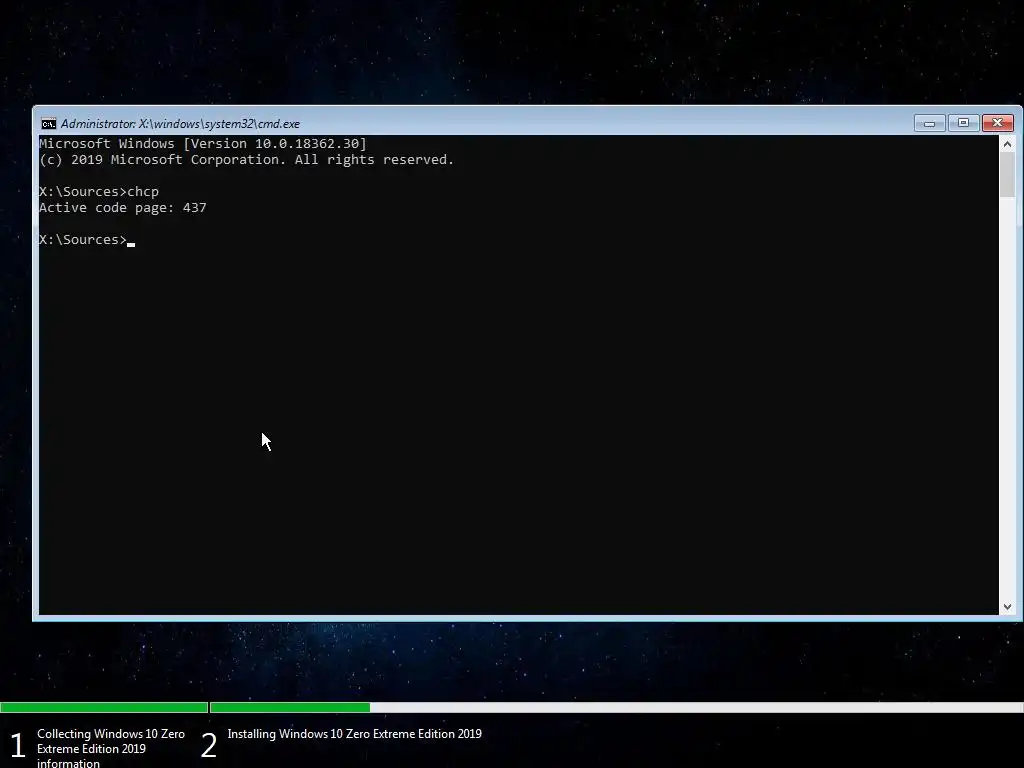Image resolution: width=1024 pixels, height=768 pixels.
Task: Minimize the Administrator cmd.exe window
Action: click(929, 123)
